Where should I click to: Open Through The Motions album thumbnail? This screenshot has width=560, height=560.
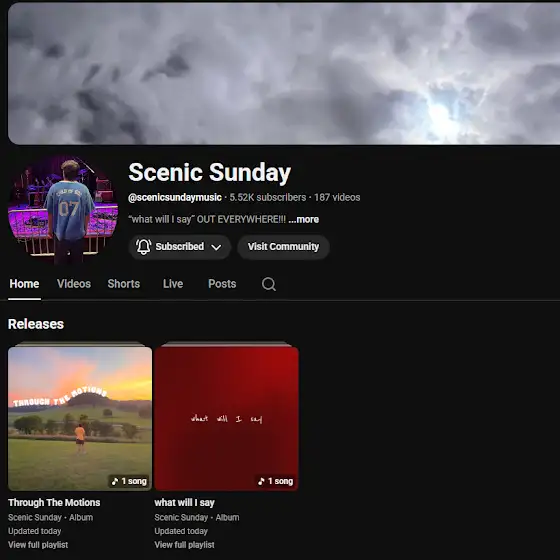point(80,419)
